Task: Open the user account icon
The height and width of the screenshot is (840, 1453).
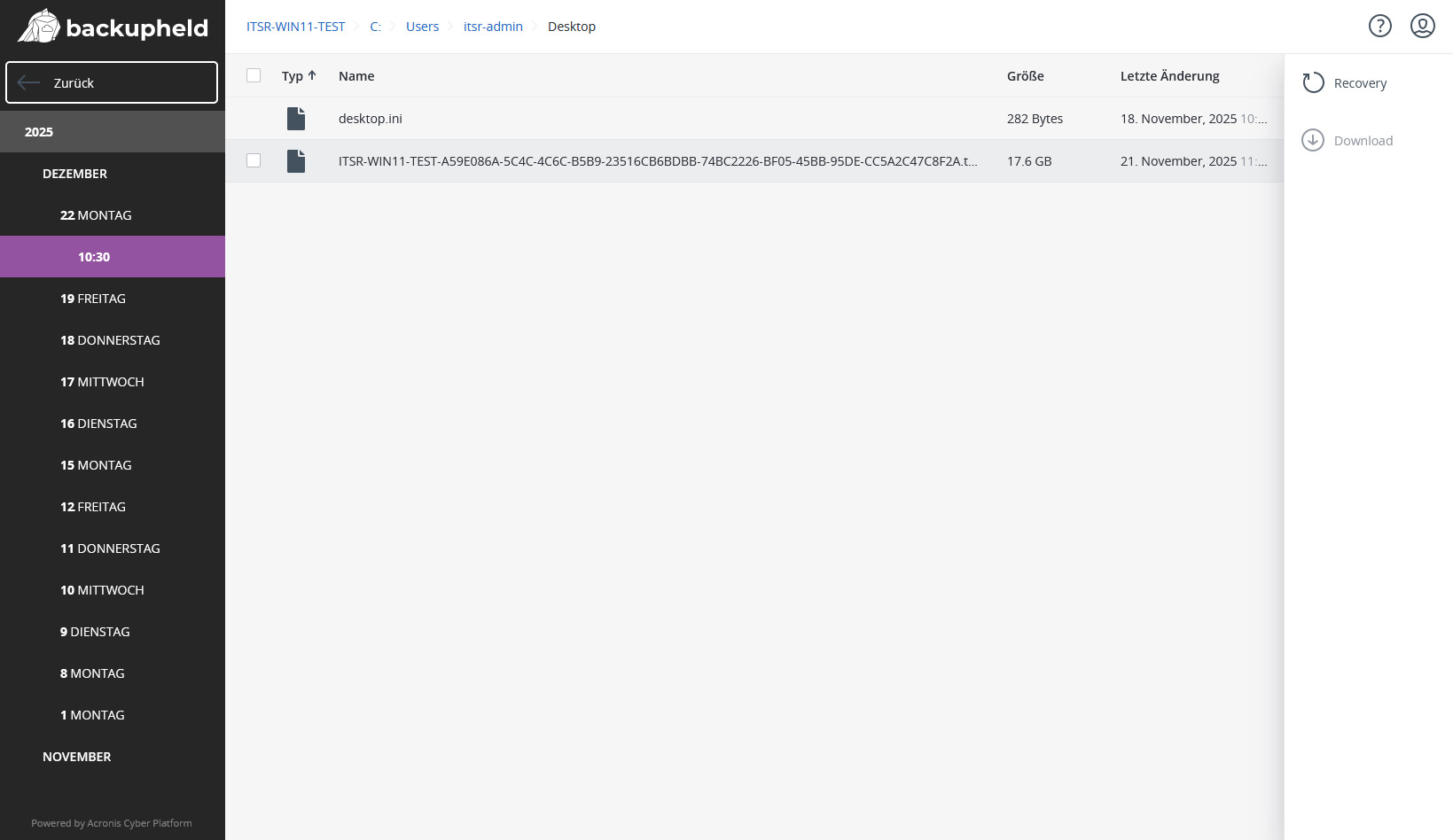Action: [x=1423, y=26]
